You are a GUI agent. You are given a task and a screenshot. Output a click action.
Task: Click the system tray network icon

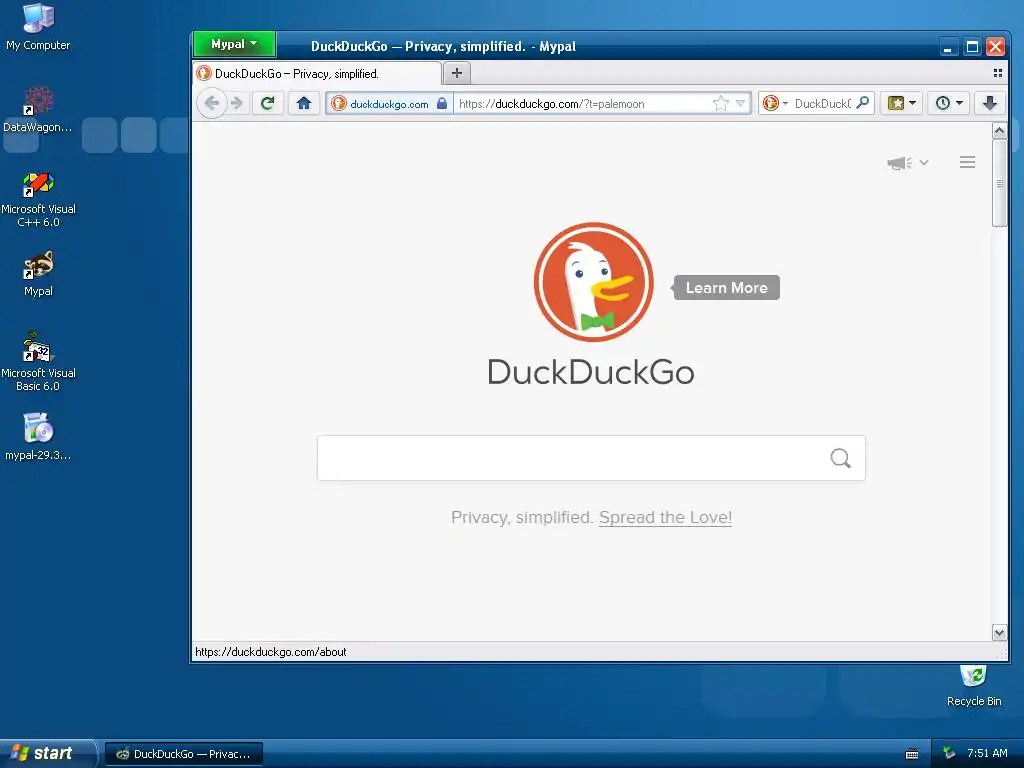pyautogui.click(x=949, y=754)
